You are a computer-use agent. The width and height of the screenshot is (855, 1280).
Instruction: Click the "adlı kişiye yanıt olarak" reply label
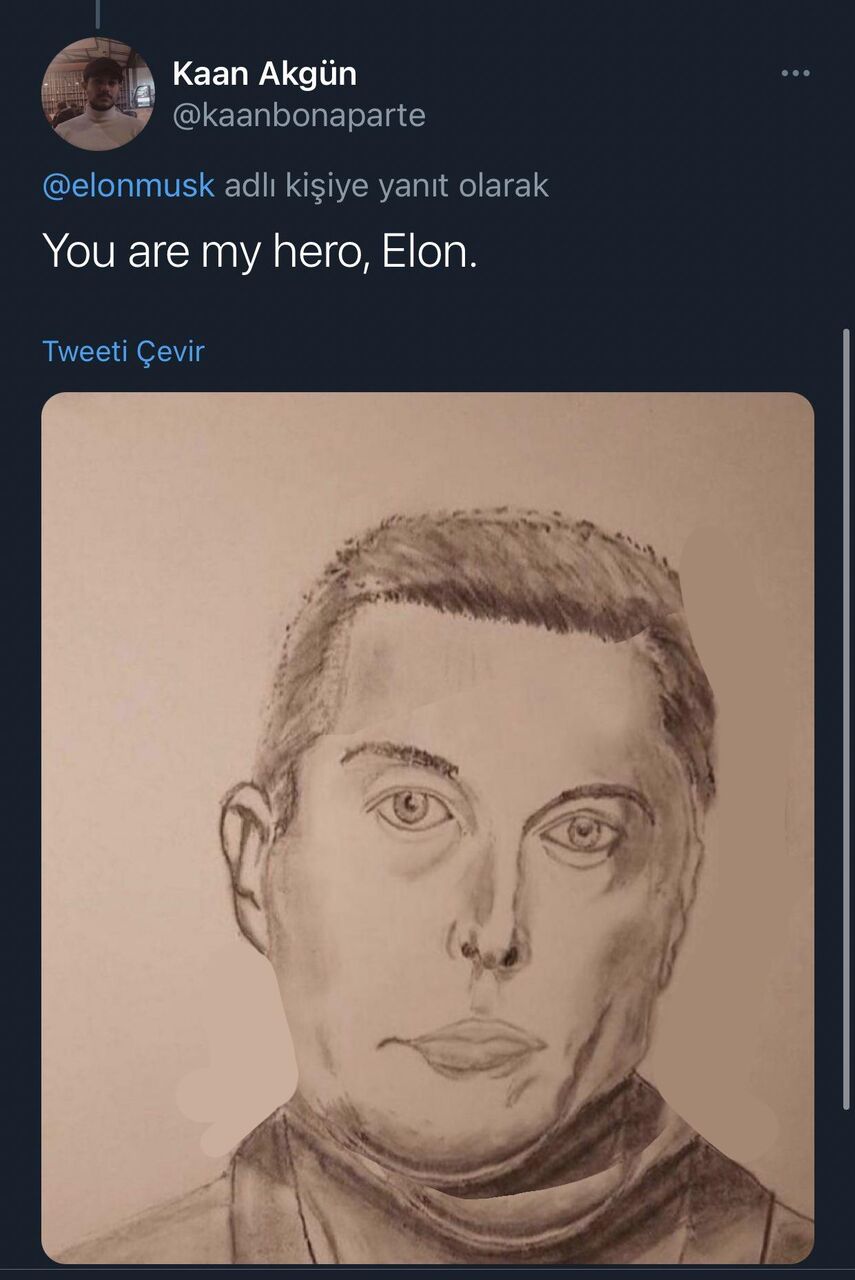pos(386,186)
